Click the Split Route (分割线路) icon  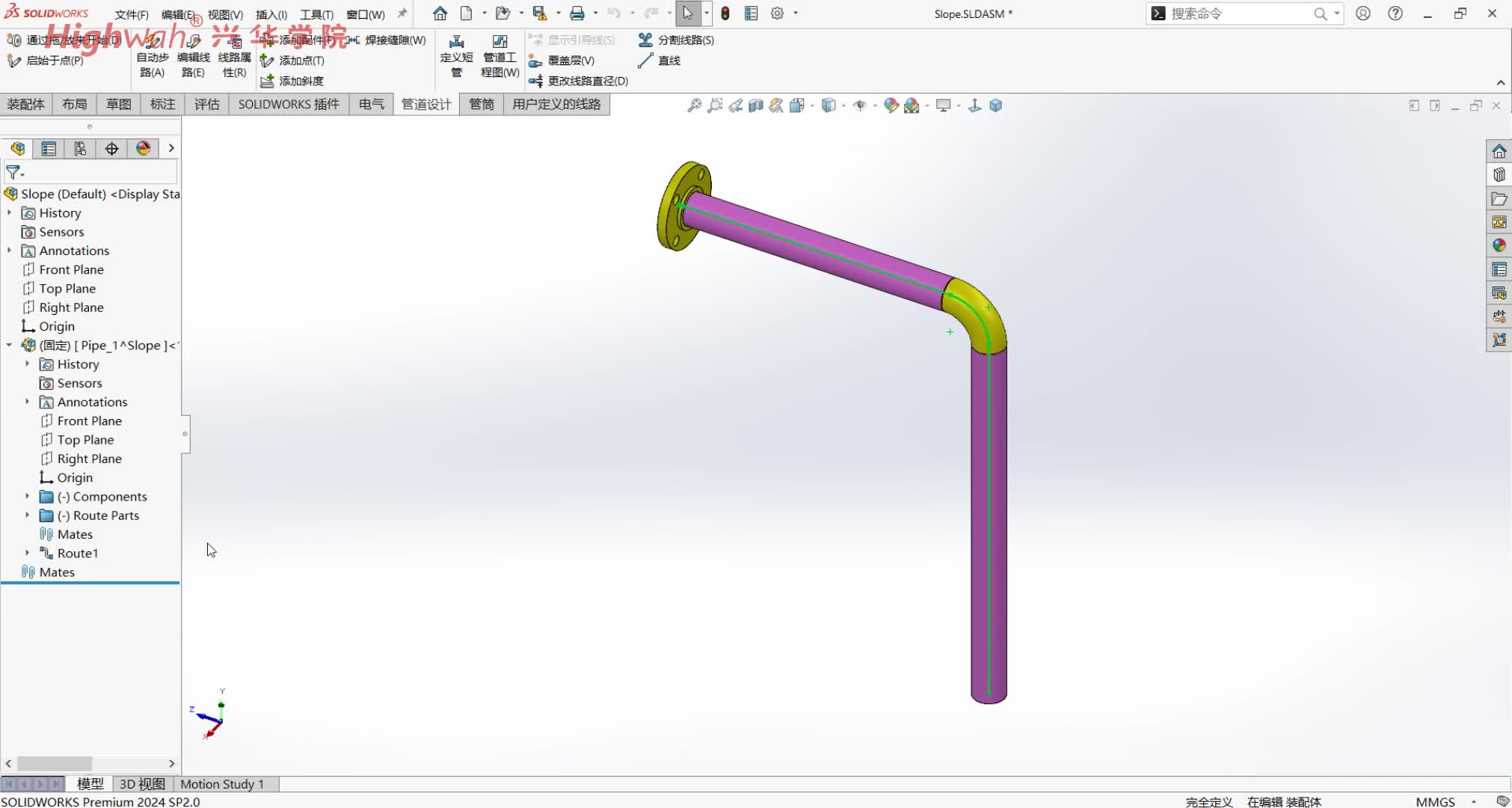point(645,40)
